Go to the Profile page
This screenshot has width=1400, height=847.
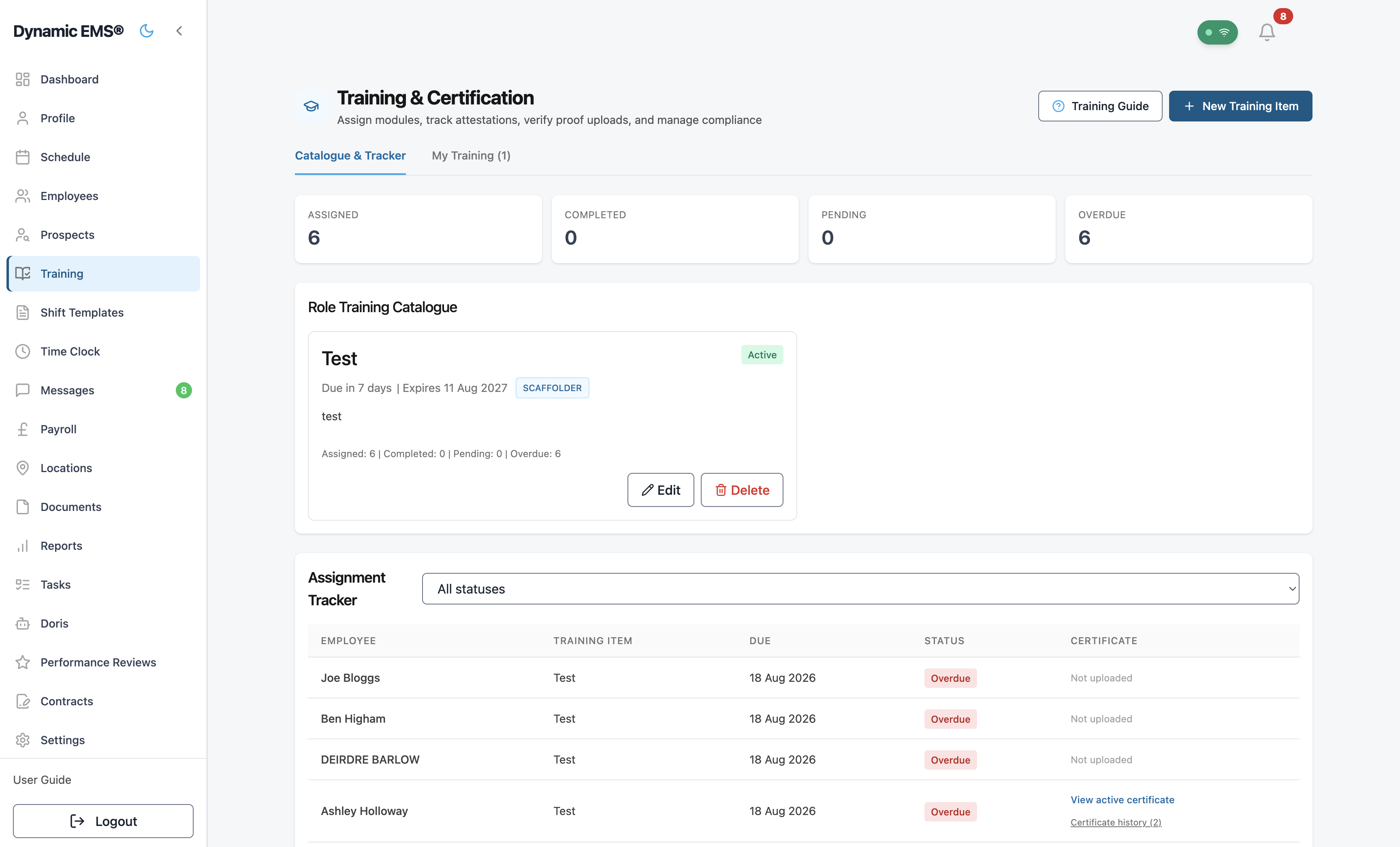[x=103, y=118]
